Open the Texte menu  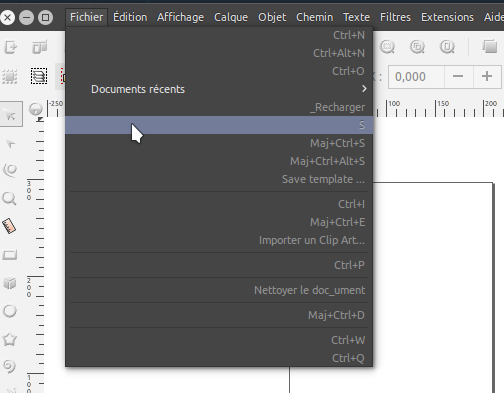tap(356, 17)
